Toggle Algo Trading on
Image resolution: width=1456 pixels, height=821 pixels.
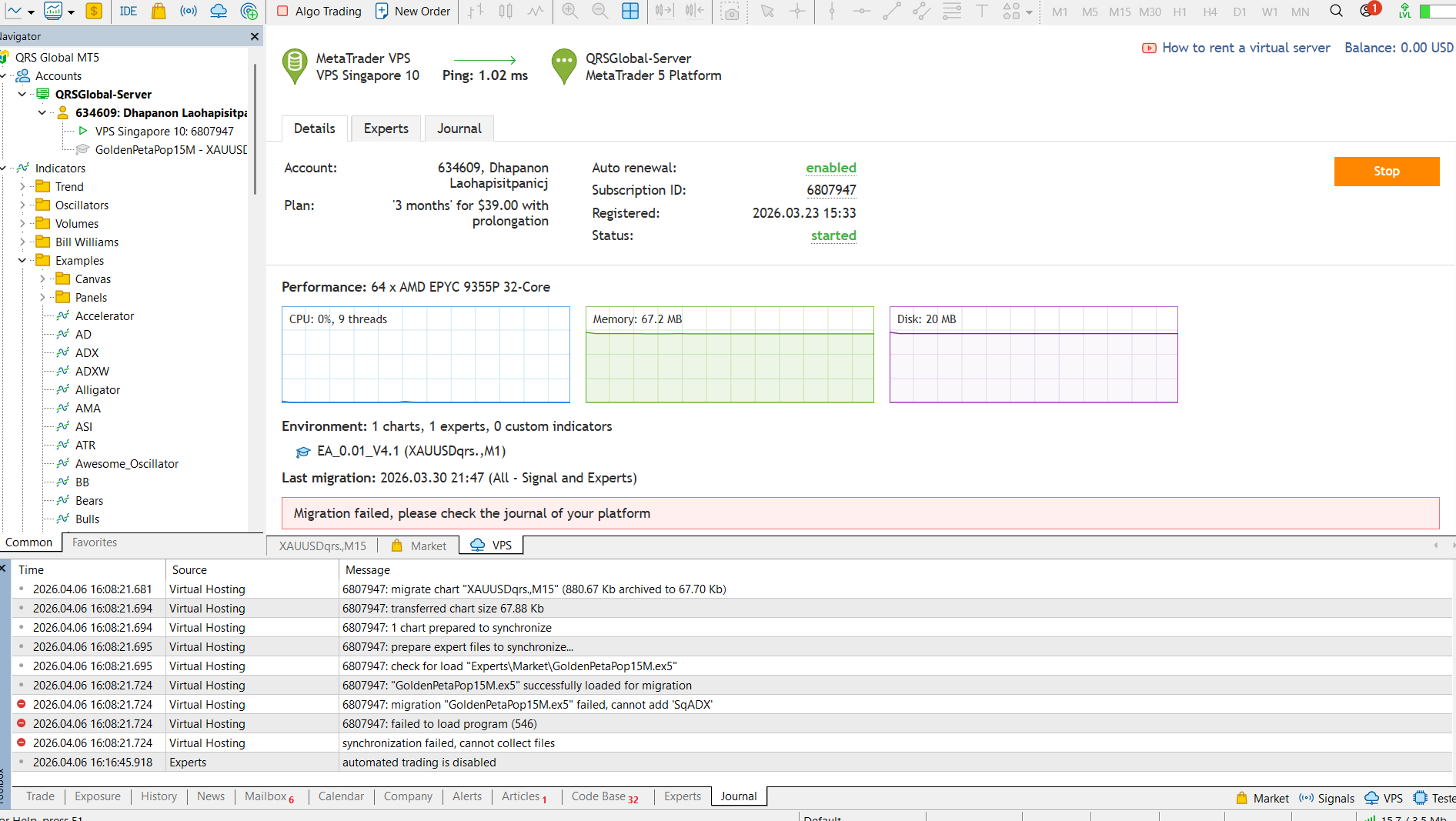[x=319, y=12]
